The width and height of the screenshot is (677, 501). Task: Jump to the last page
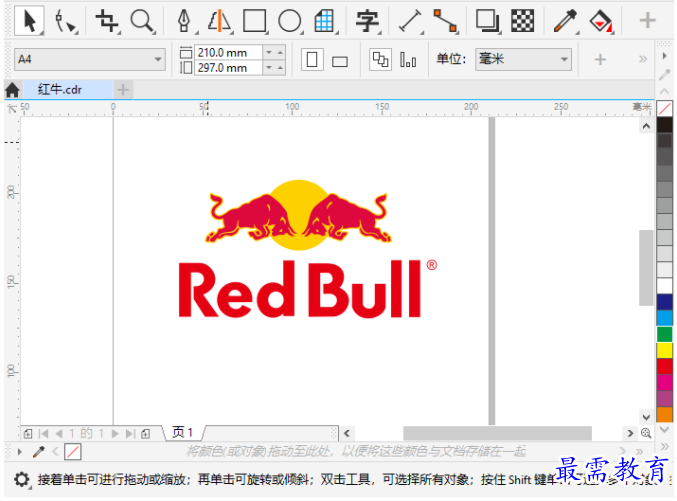pyautogui.click(x=130, y=433)
